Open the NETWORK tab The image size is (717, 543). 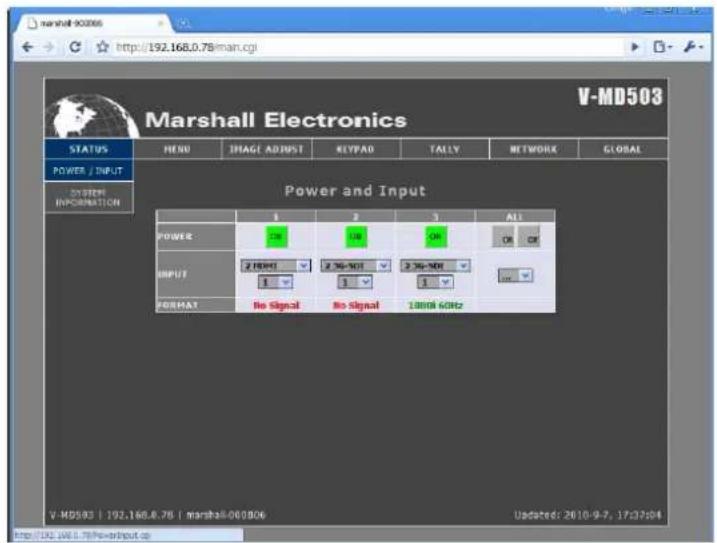pyautogui.click(x=534, y=149)
